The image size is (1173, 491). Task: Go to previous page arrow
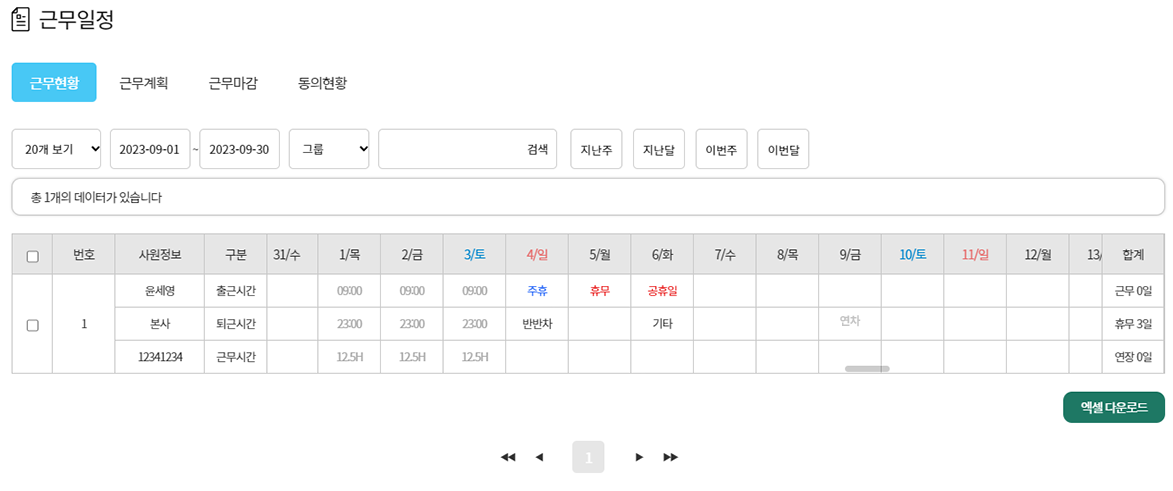tap(539, 457)
